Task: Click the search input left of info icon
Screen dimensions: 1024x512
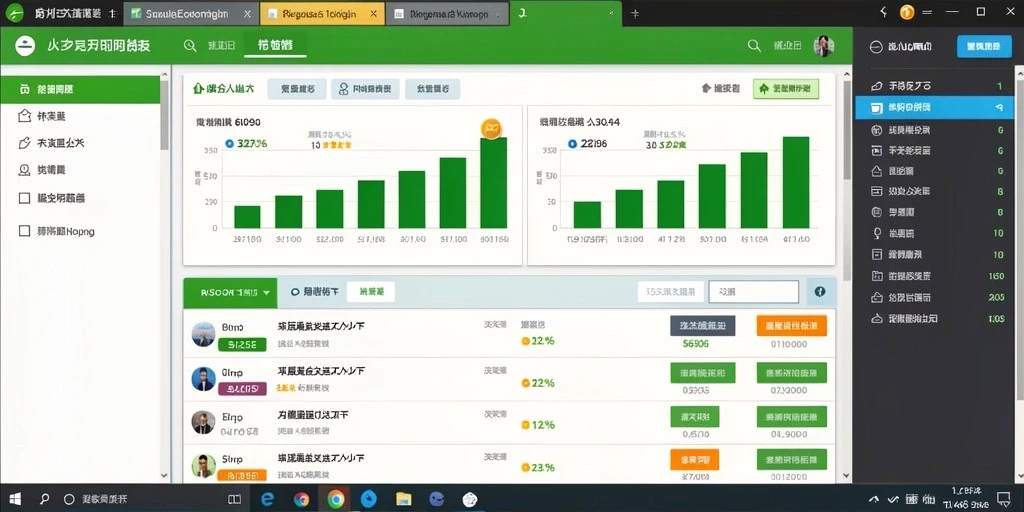Action: (x=754, y=292)
